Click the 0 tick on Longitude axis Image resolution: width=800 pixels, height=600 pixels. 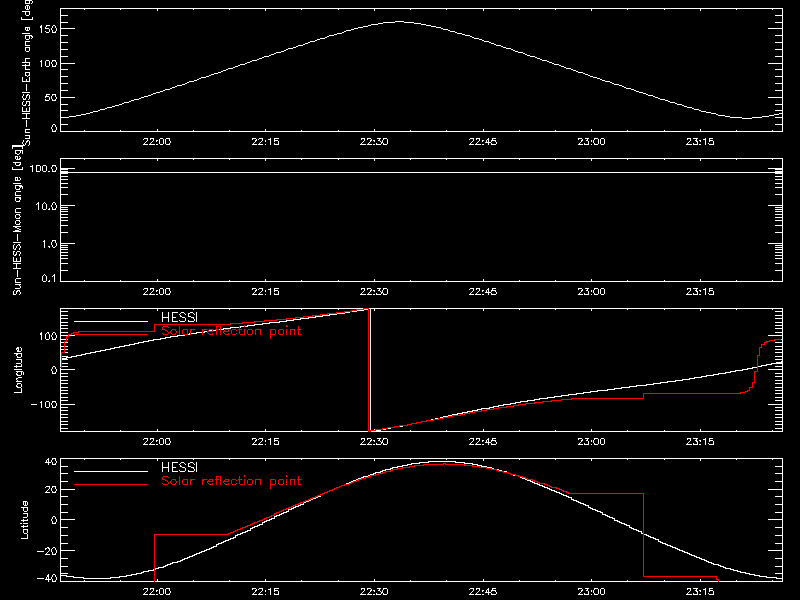54,370
